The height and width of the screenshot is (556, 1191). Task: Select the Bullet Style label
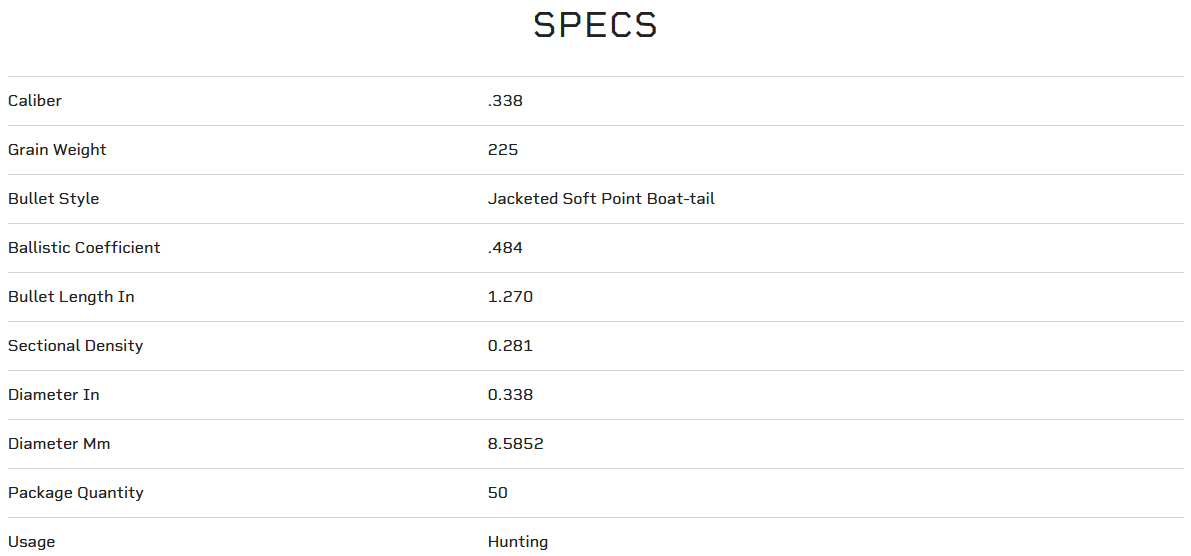click(54, 199)
